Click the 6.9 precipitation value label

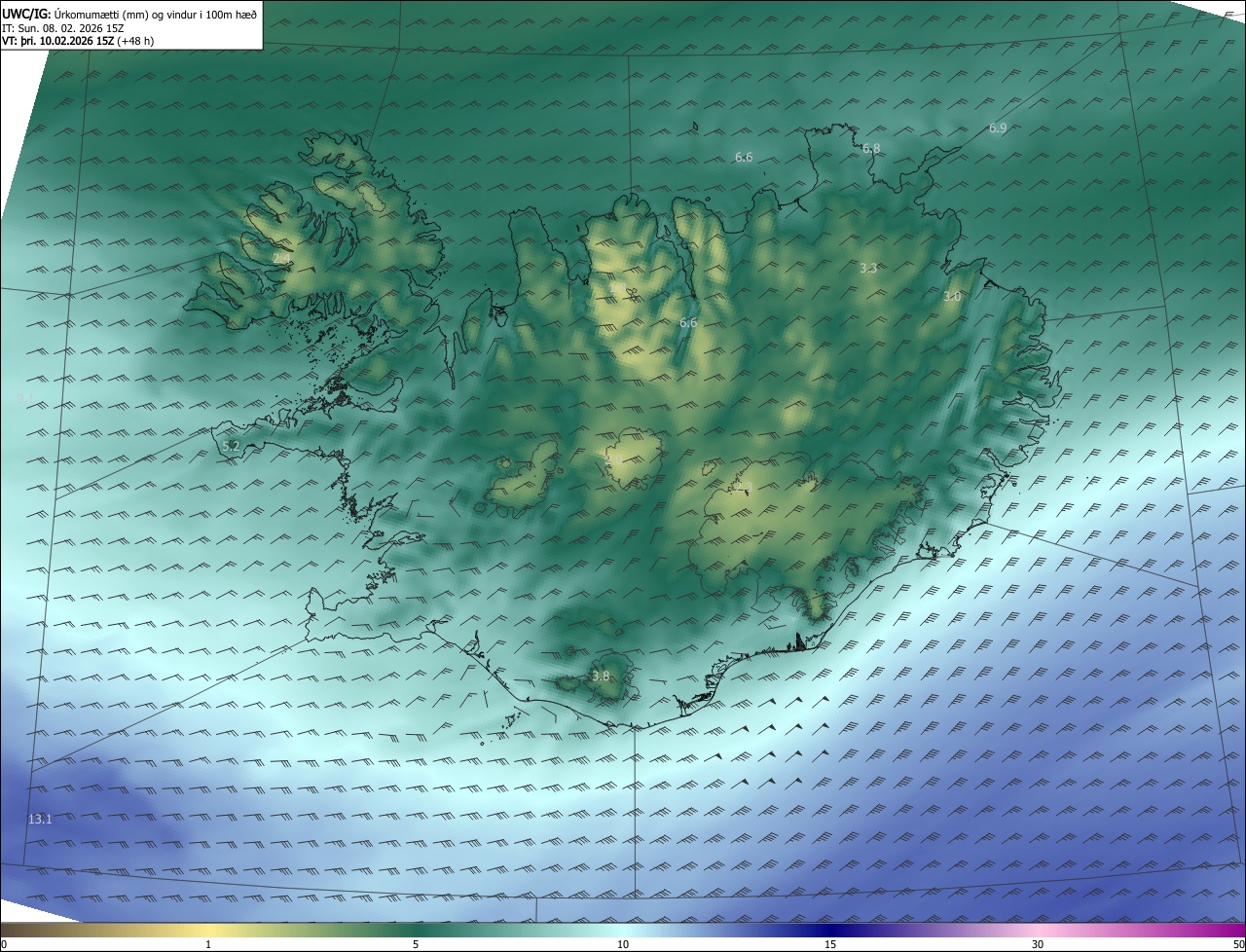click(x=998, y=128)
